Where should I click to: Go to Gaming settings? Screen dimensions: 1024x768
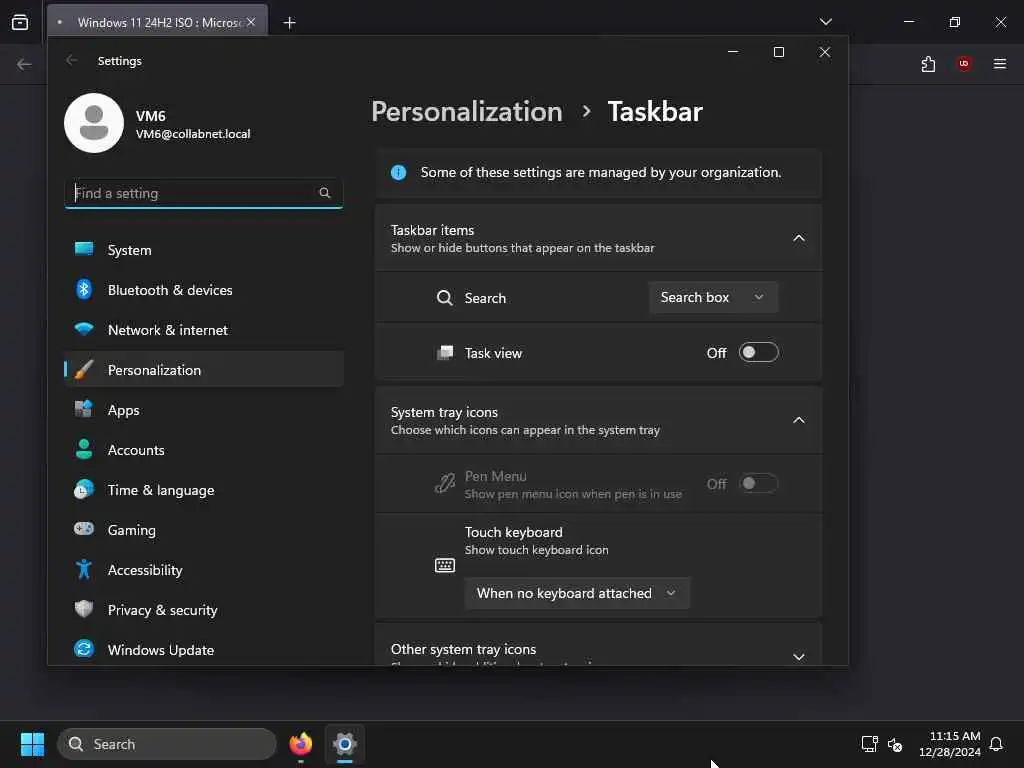(x=204, y=530)
